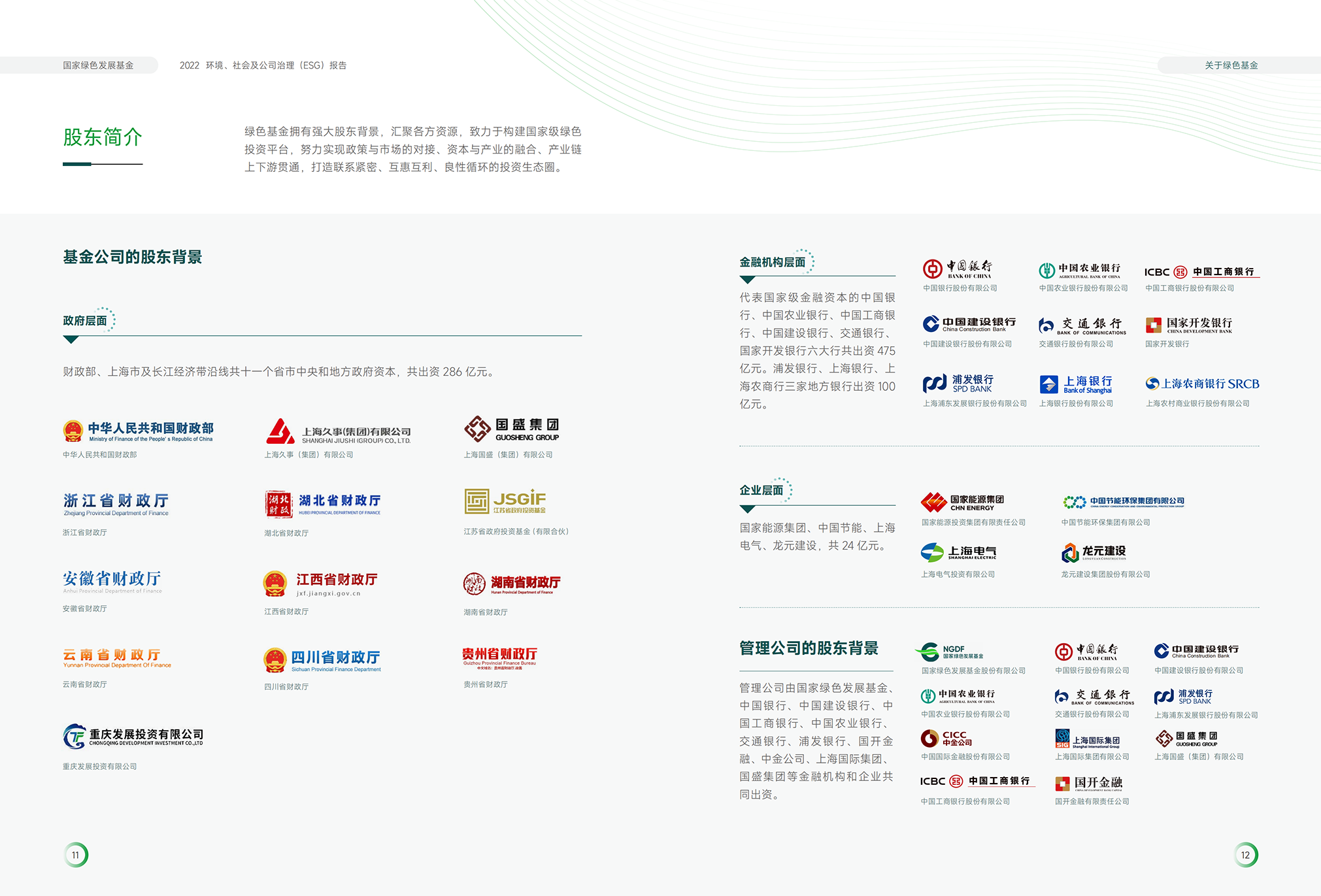Click the China Development Bank logo

[x=1189, y=325]
